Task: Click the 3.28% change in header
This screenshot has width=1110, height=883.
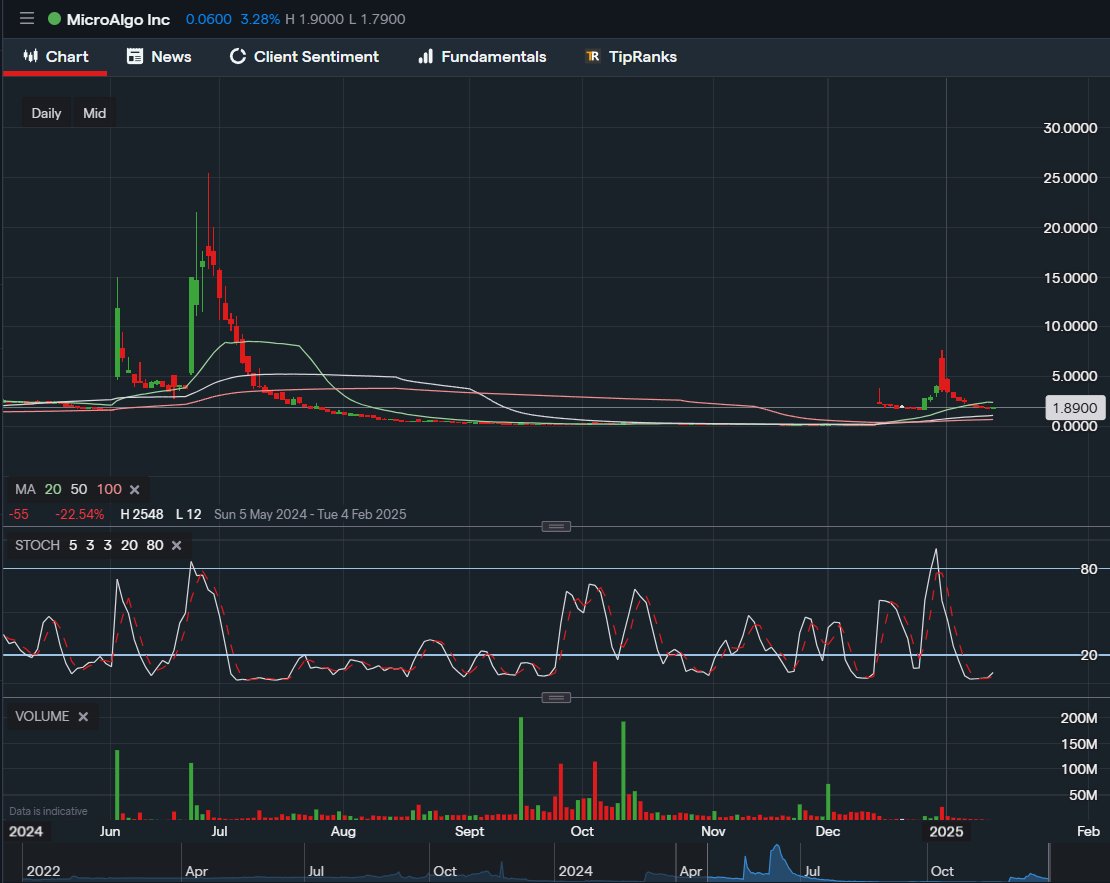Action: tap(260, 19)
